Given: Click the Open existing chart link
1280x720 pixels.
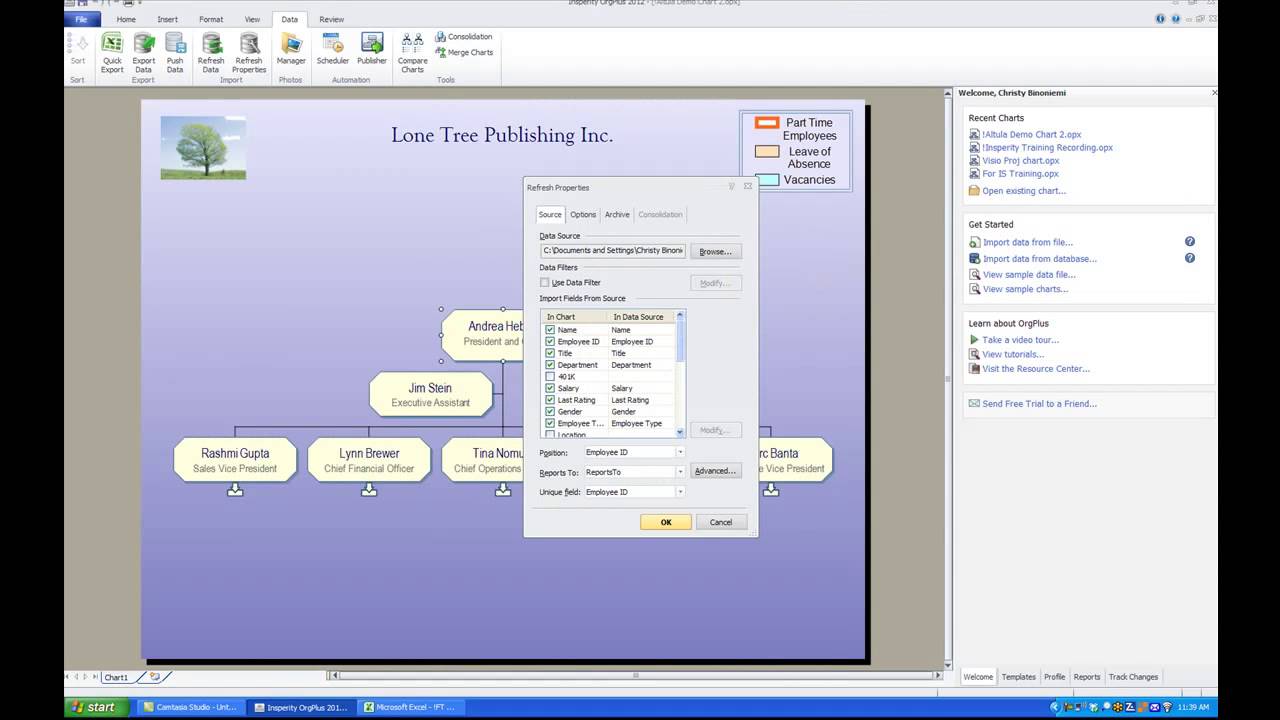Looking at the screenshot, I should (x=1024, y=191).
